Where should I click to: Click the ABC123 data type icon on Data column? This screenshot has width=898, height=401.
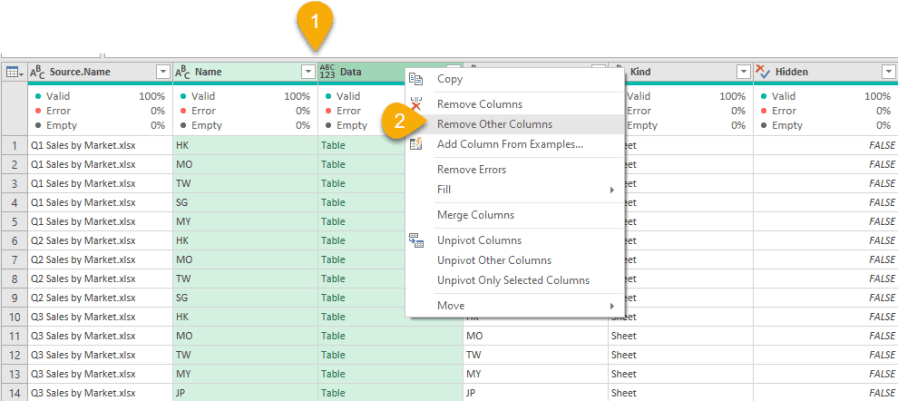point(327,72)
